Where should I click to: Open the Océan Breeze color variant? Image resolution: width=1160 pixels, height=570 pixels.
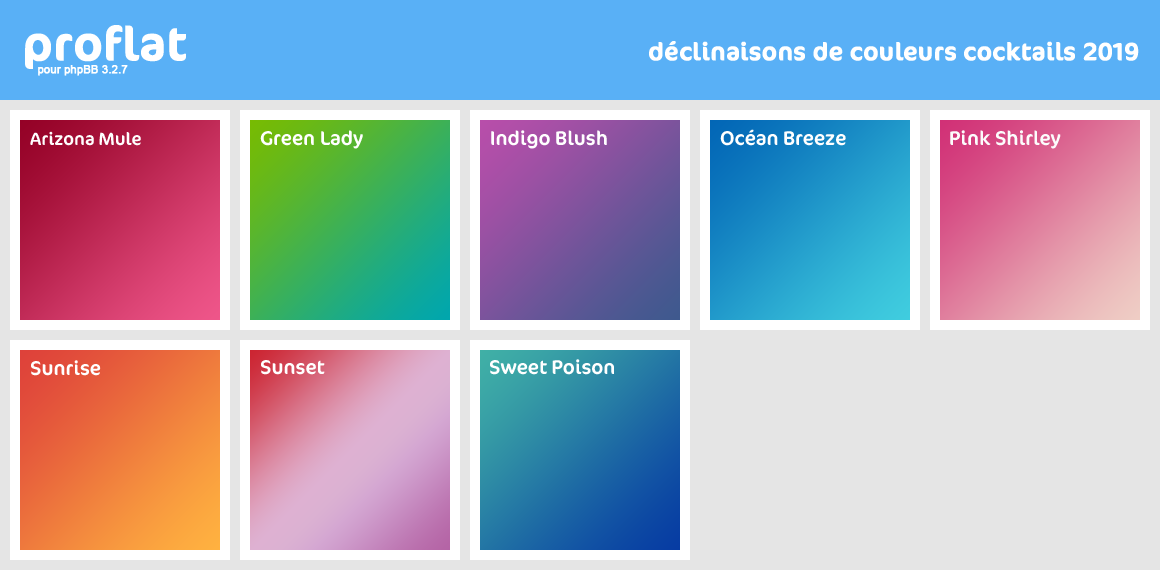point(810,220)
